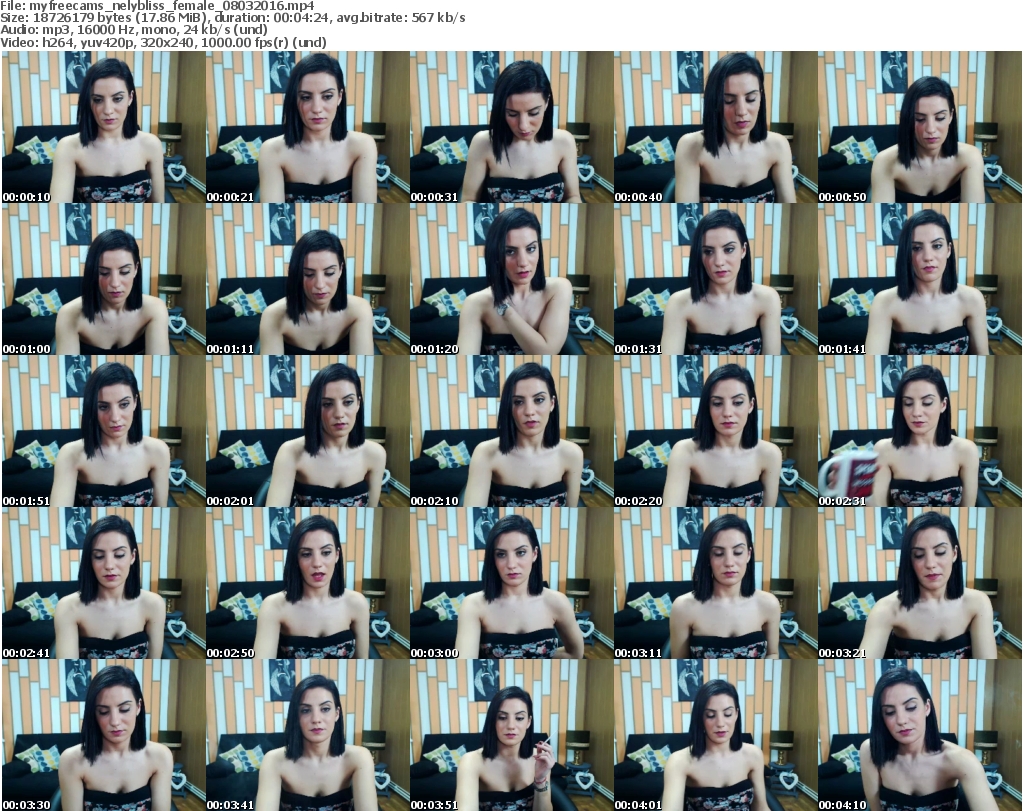Click the 00:02:31 frame with the mug
Screen dimensions: 1024x811
click(919, 432)
